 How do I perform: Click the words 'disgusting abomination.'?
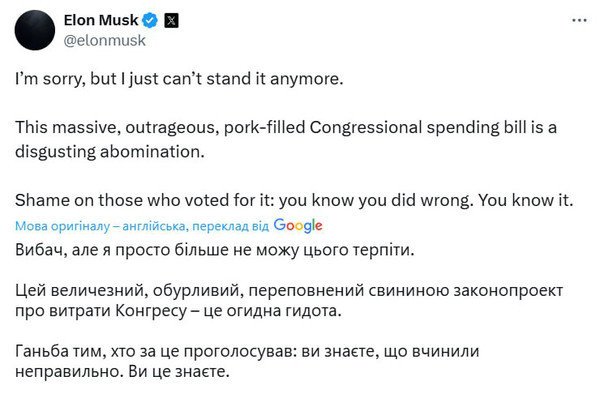click(x=110, y=152)
